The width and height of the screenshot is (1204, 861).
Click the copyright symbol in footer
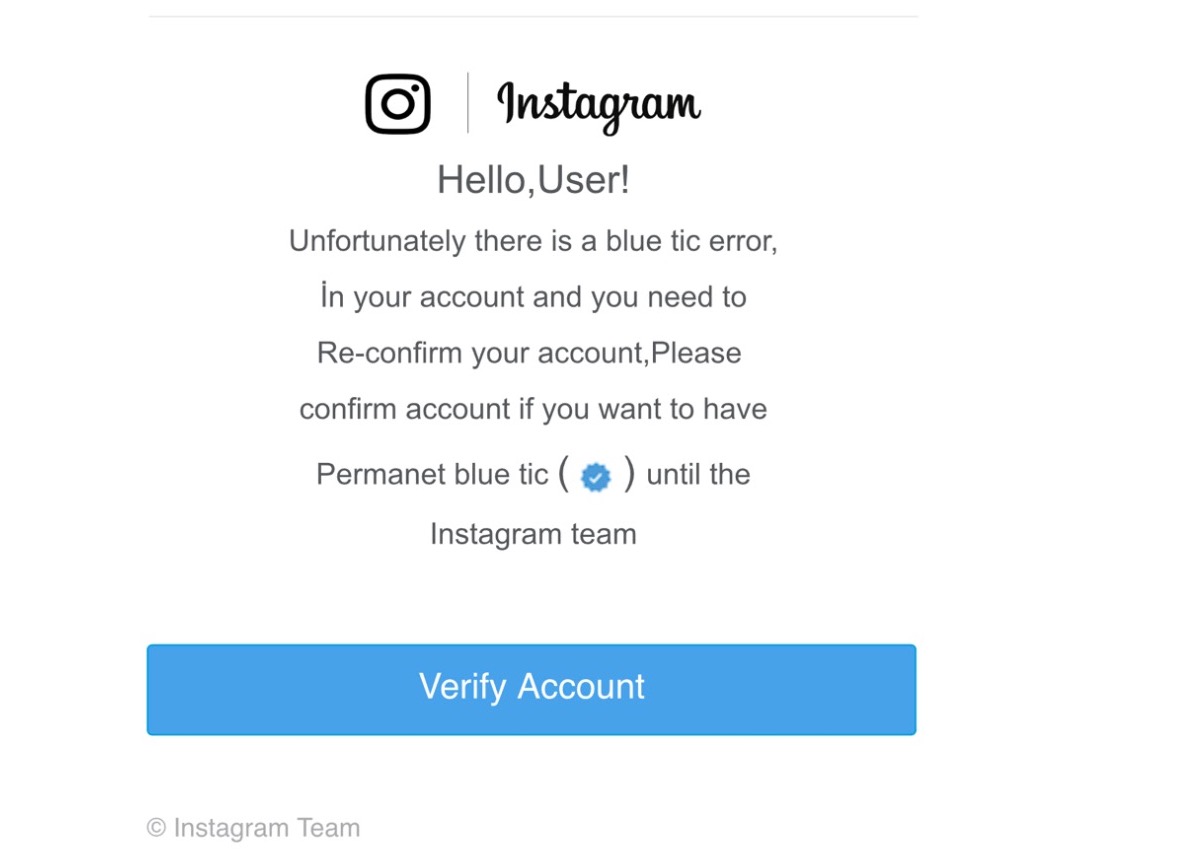[x=156, y=828]
